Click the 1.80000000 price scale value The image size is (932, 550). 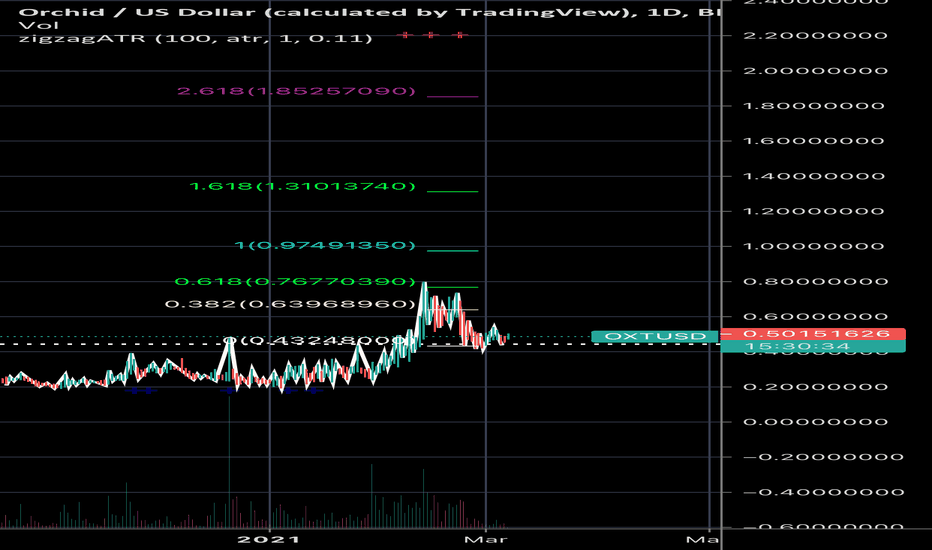pos(816,106)
